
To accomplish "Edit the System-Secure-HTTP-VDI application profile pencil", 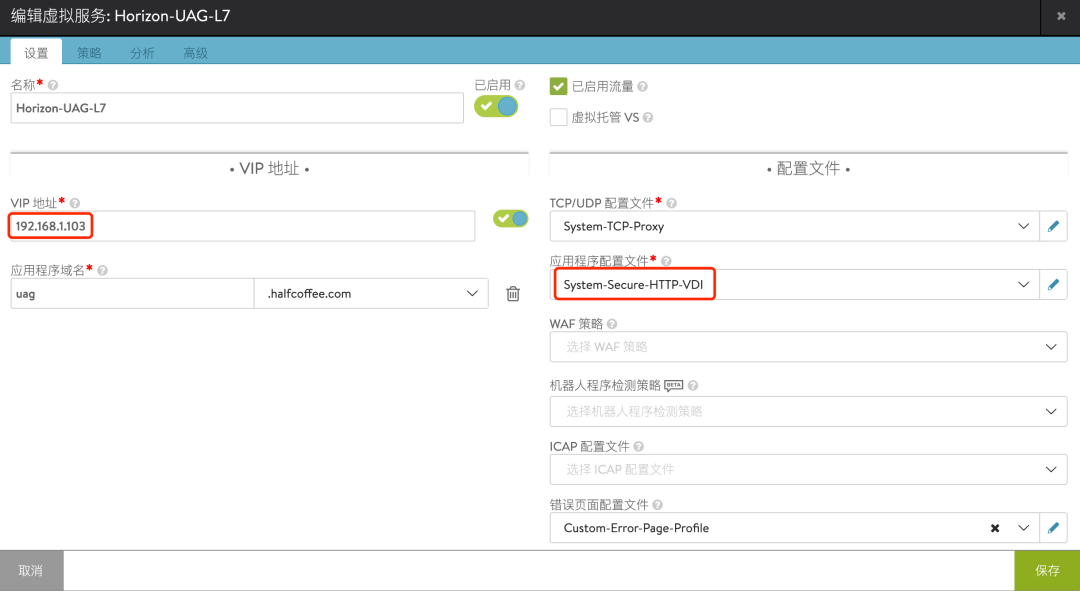I will pos(1053,284).
